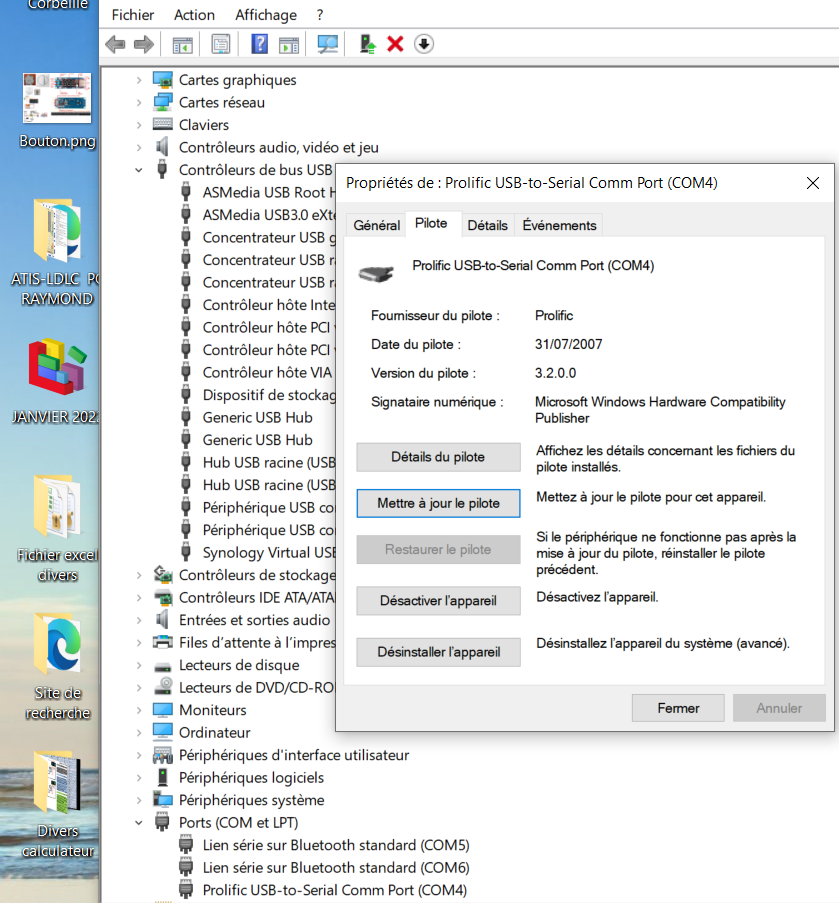
Task: Expand Contrôleurs audio, vidéo et jeu
Action: point(139,147)
